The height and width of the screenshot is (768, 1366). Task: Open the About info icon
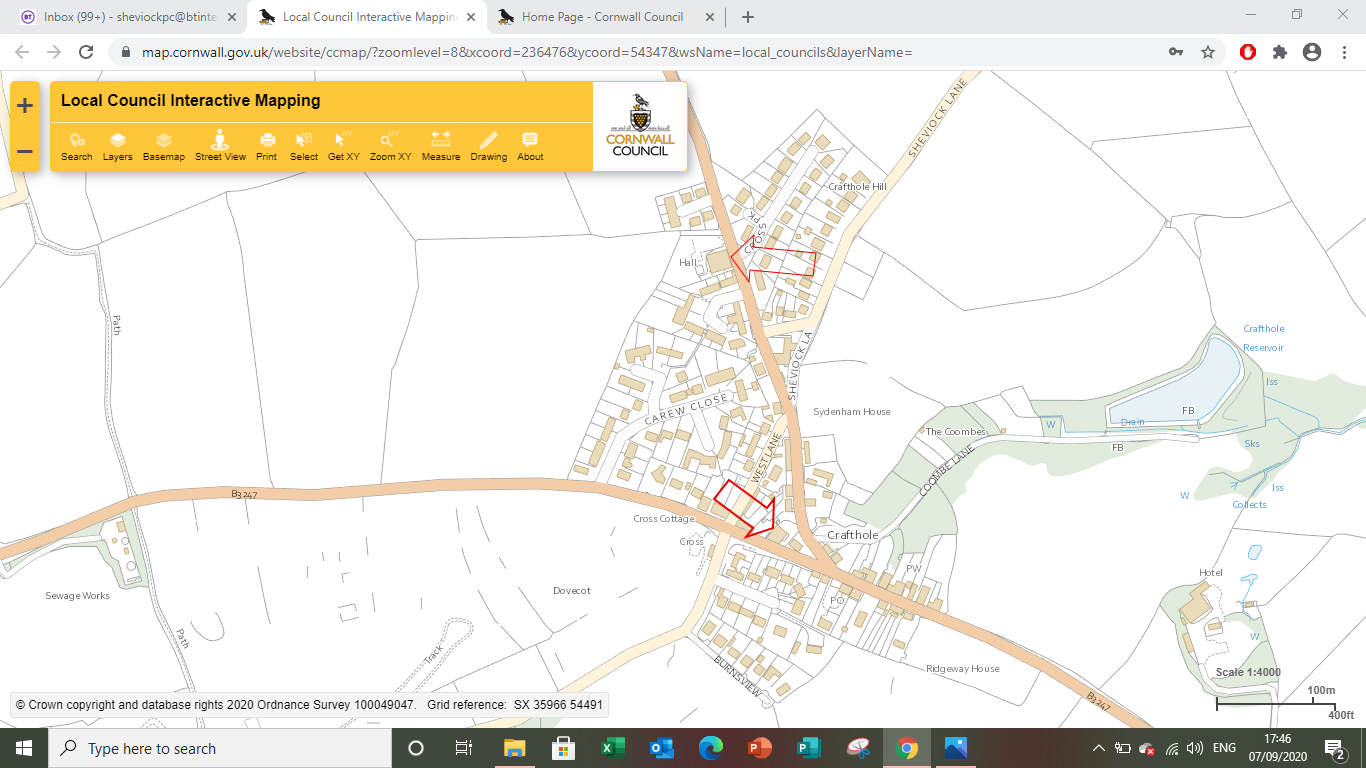(x=530, y=146)
